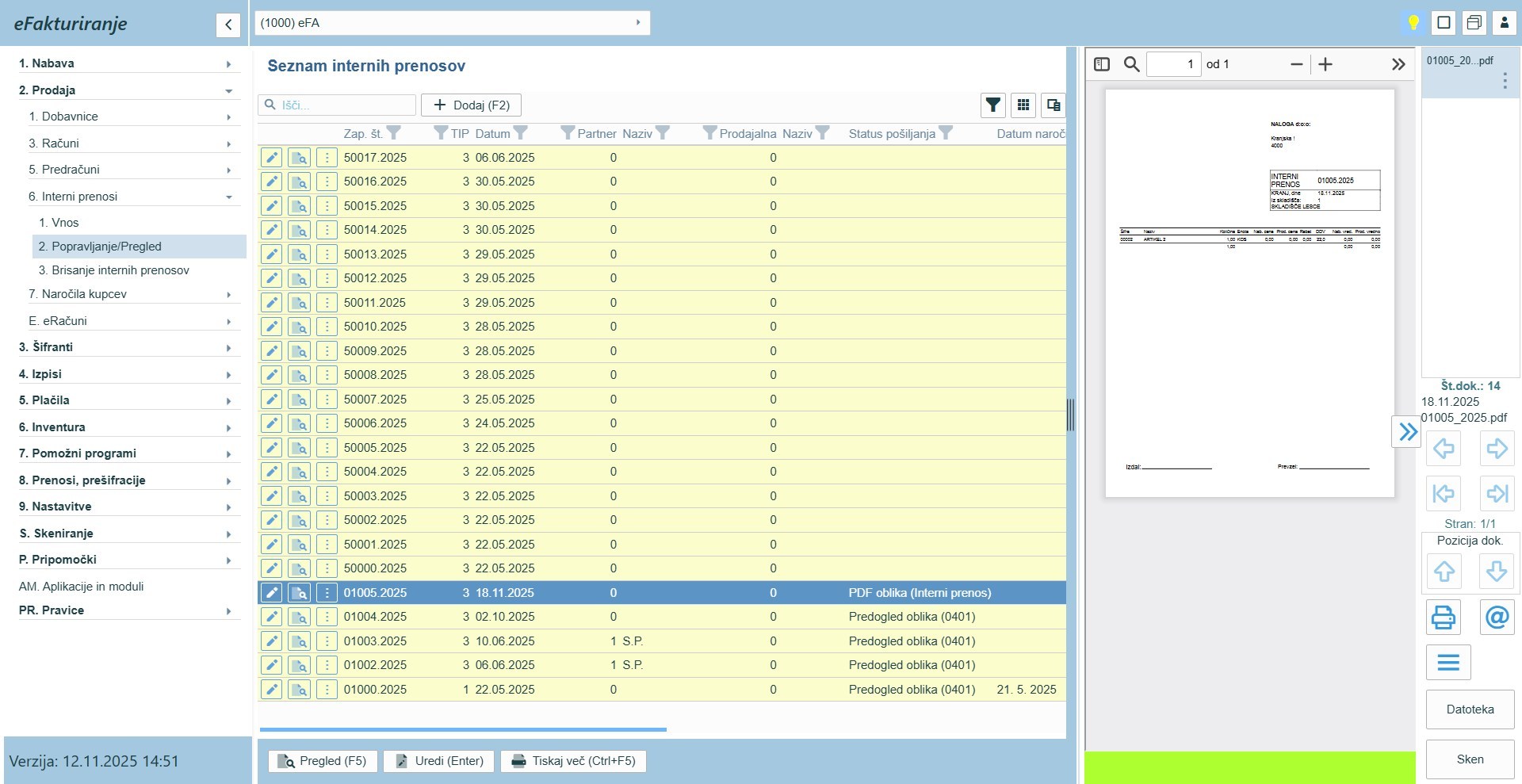Click the email (@) icon in document panel
Viewport: 1522px width, 784px height.
(x=1497, y=617)
